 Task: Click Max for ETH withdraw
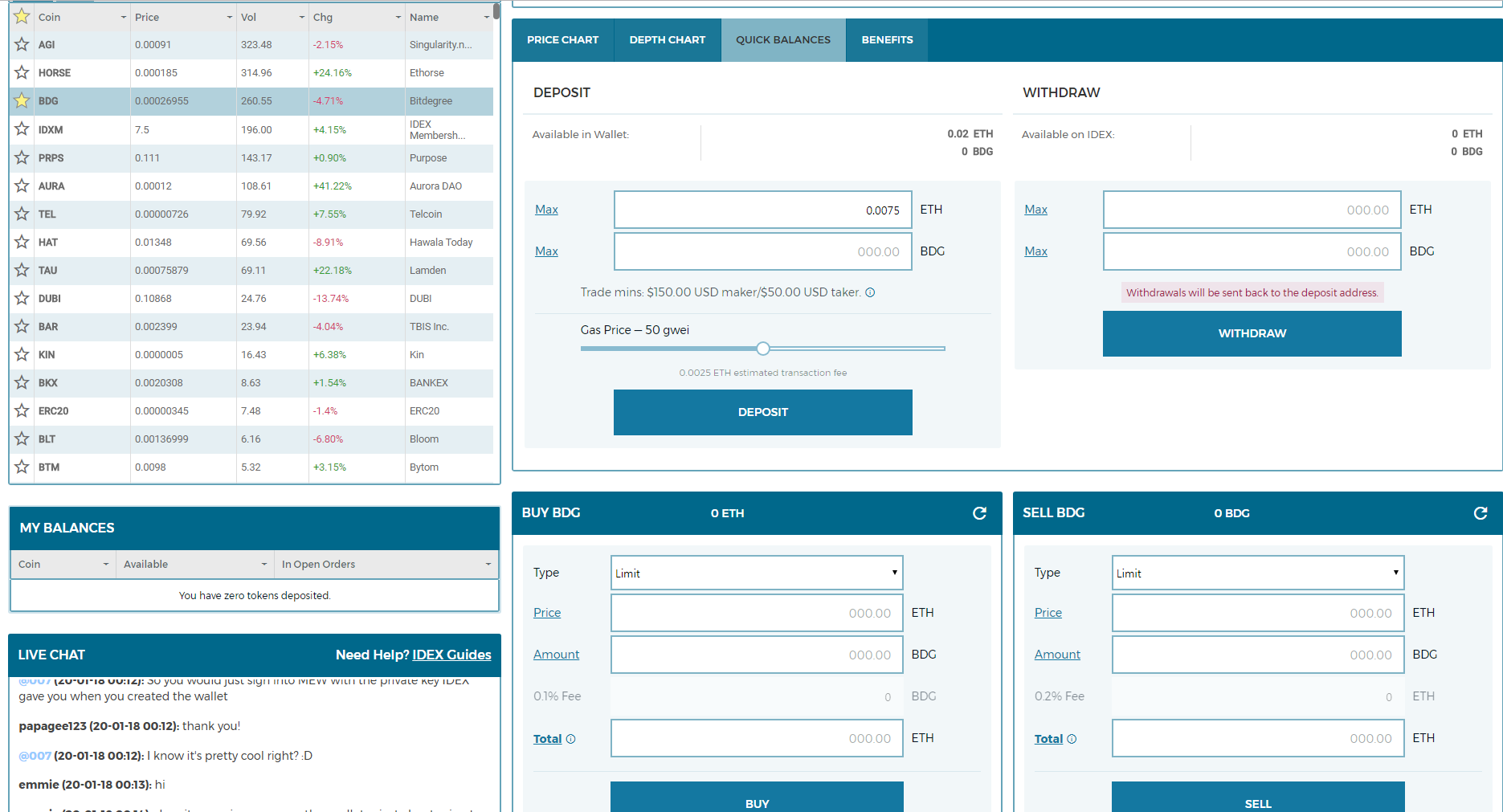(1035, 210)
